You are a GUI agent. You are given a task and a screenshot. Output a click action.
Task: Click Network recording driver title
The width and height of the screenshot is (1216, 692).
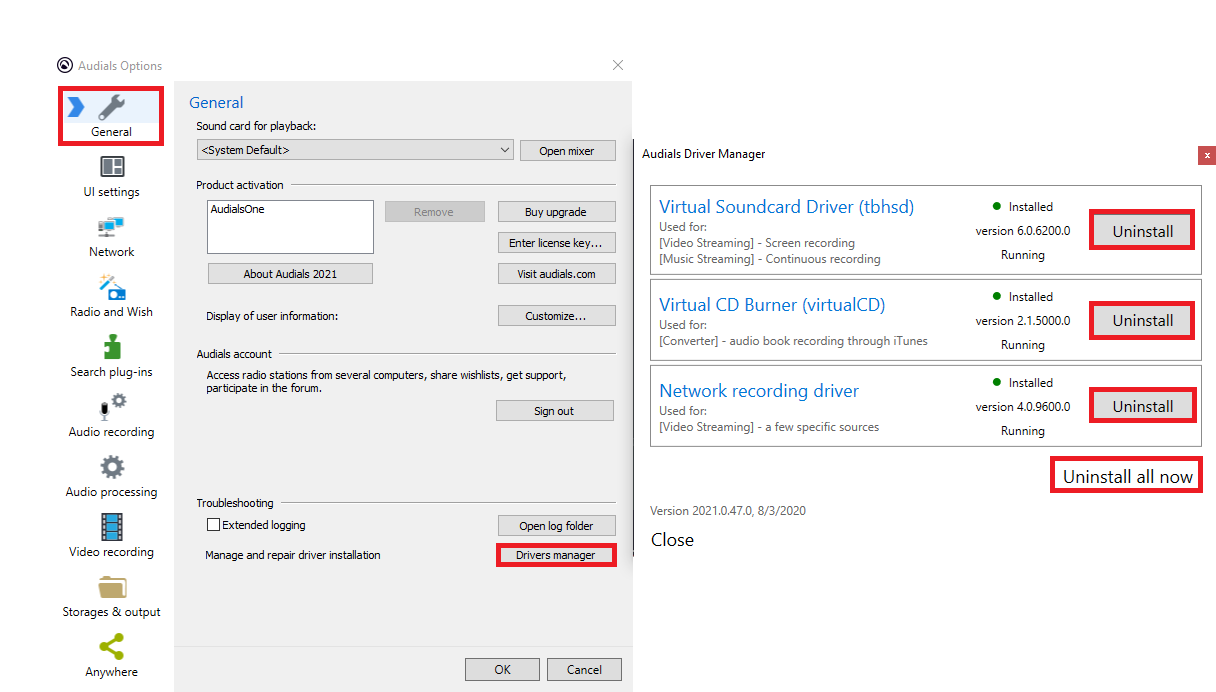tap(759, 391)
